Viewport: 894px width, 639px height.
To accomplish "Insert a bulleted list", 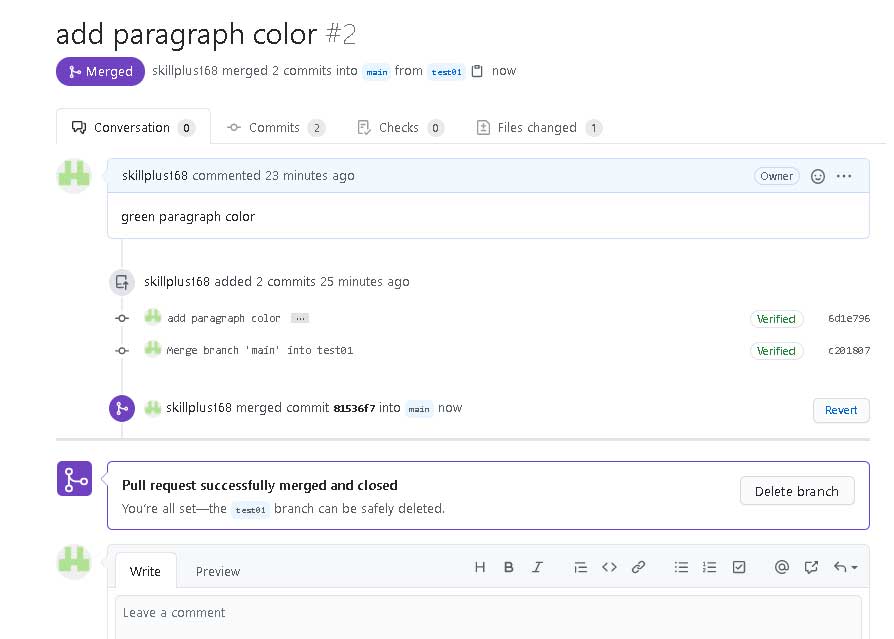I will tap(681, 567).
